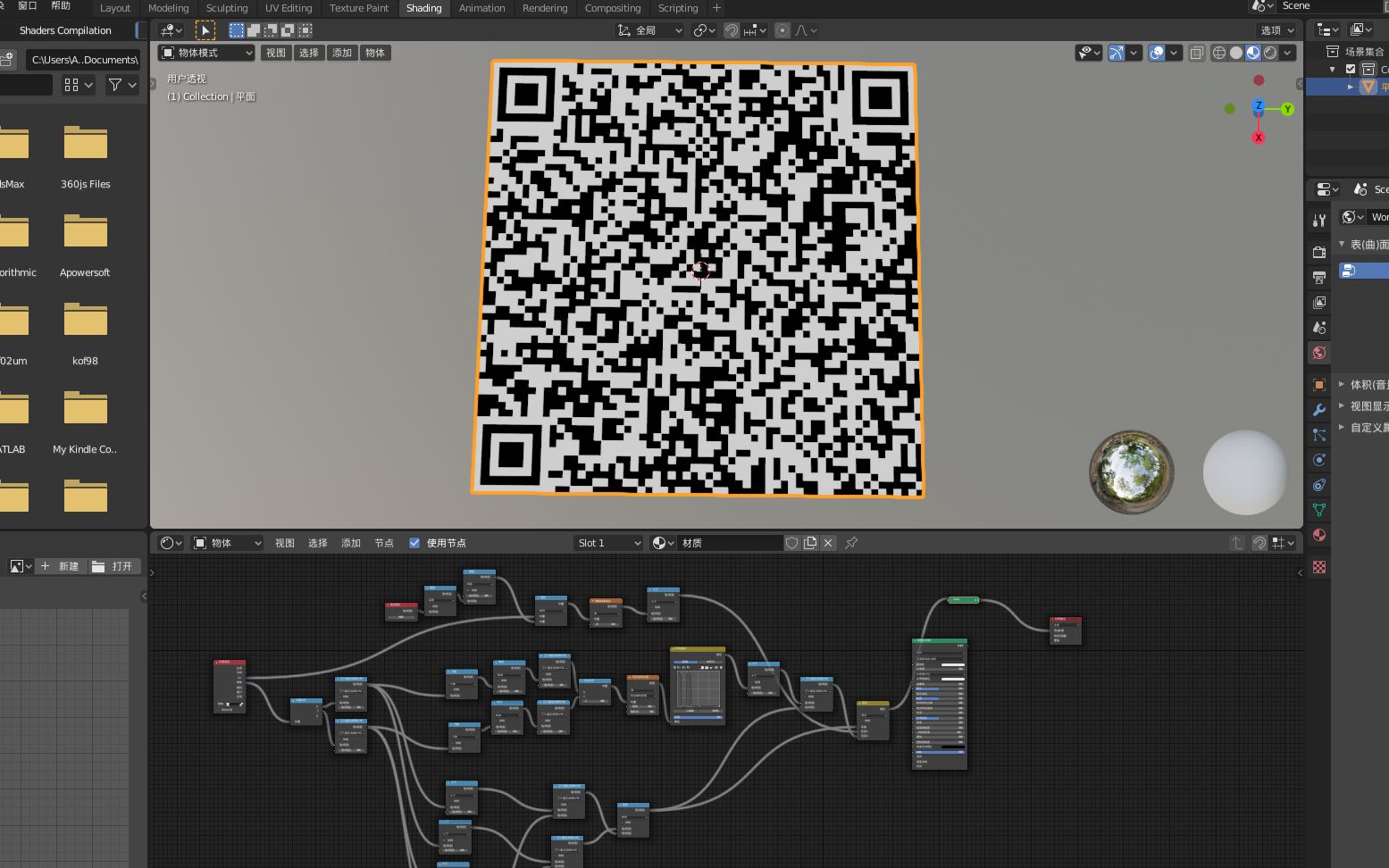Open the 添加 menu in shader editor
The width and height of the screenshot is (1389, 868).
pyautogui.click(x=351, y=542)
